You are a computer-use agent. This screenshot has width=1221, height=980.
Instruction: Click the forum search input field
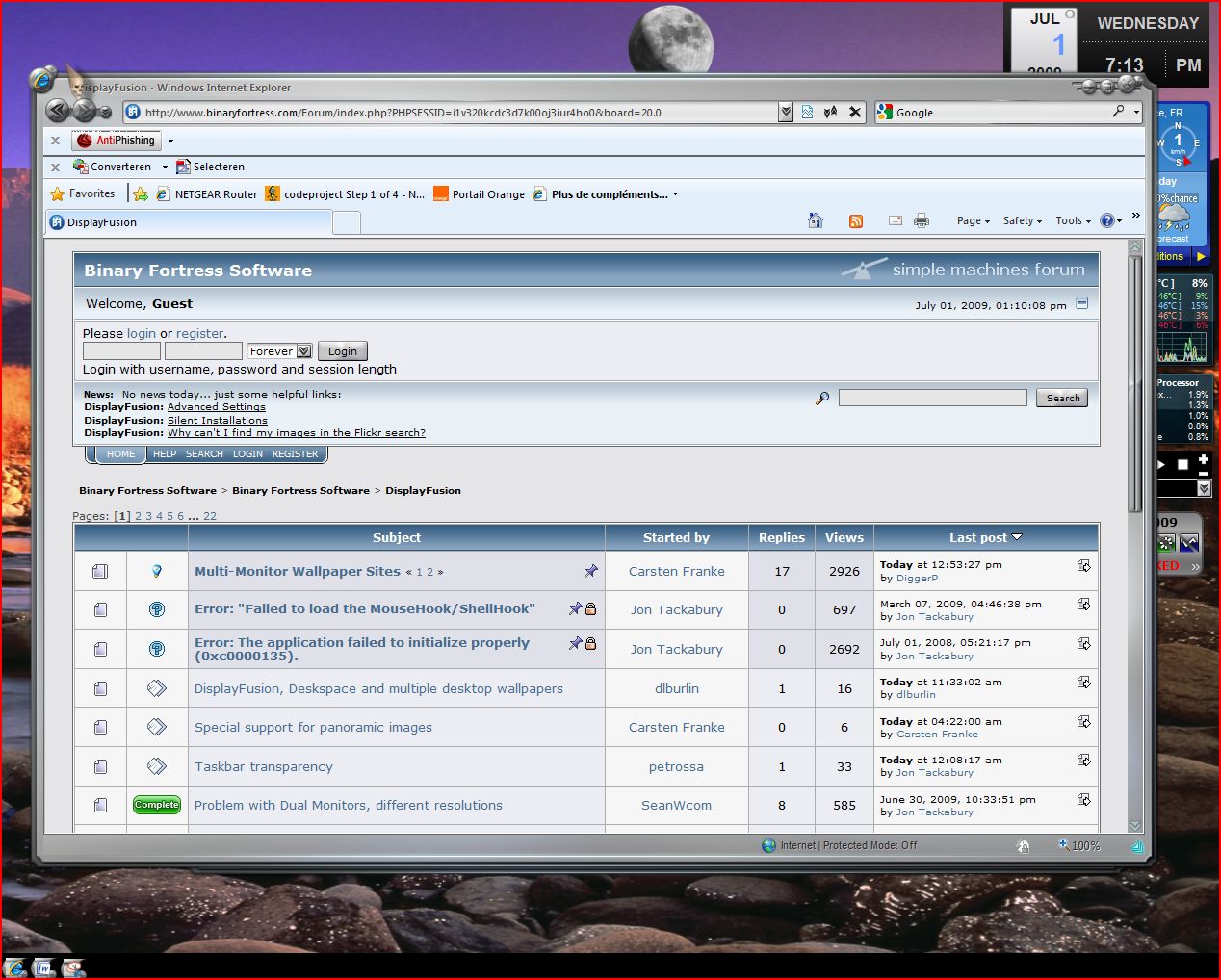pyautogui.click(x=932, y=399)
